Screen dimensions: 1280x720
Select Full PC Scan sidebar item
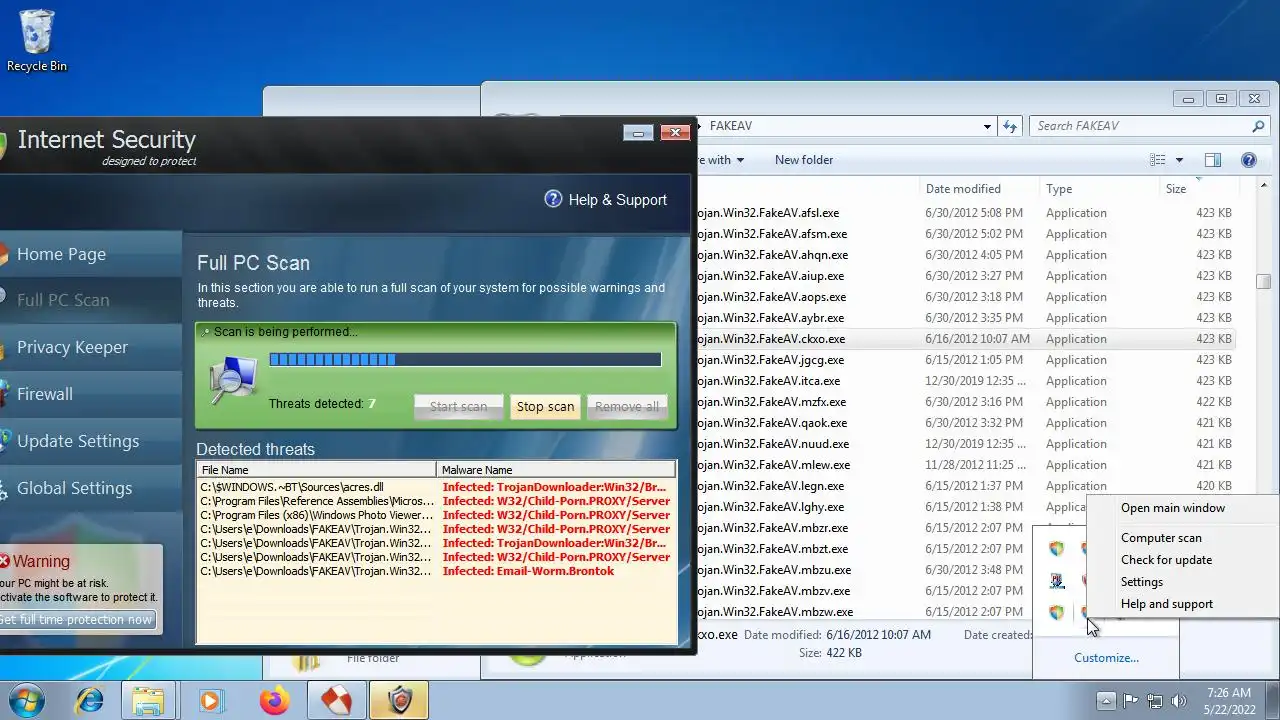[x=90, y=300]
